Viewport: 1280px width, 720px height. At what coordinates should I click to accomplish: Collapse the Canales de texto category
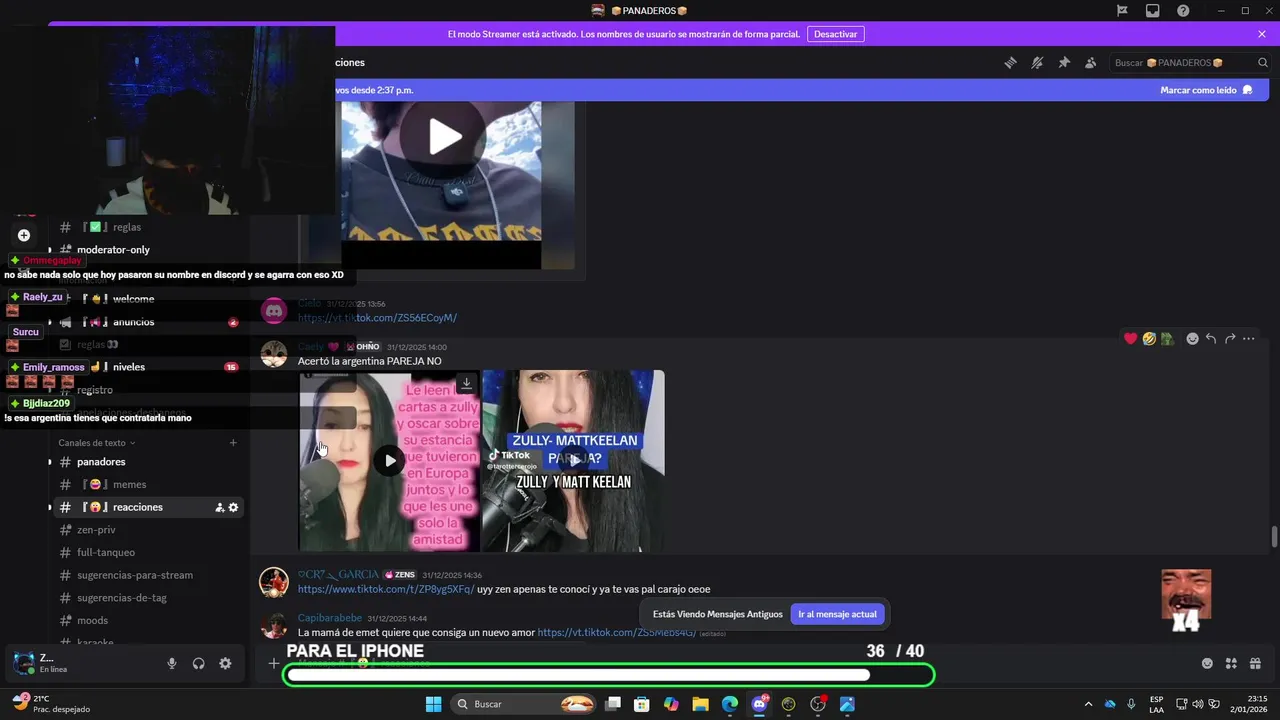pos(96,443)
